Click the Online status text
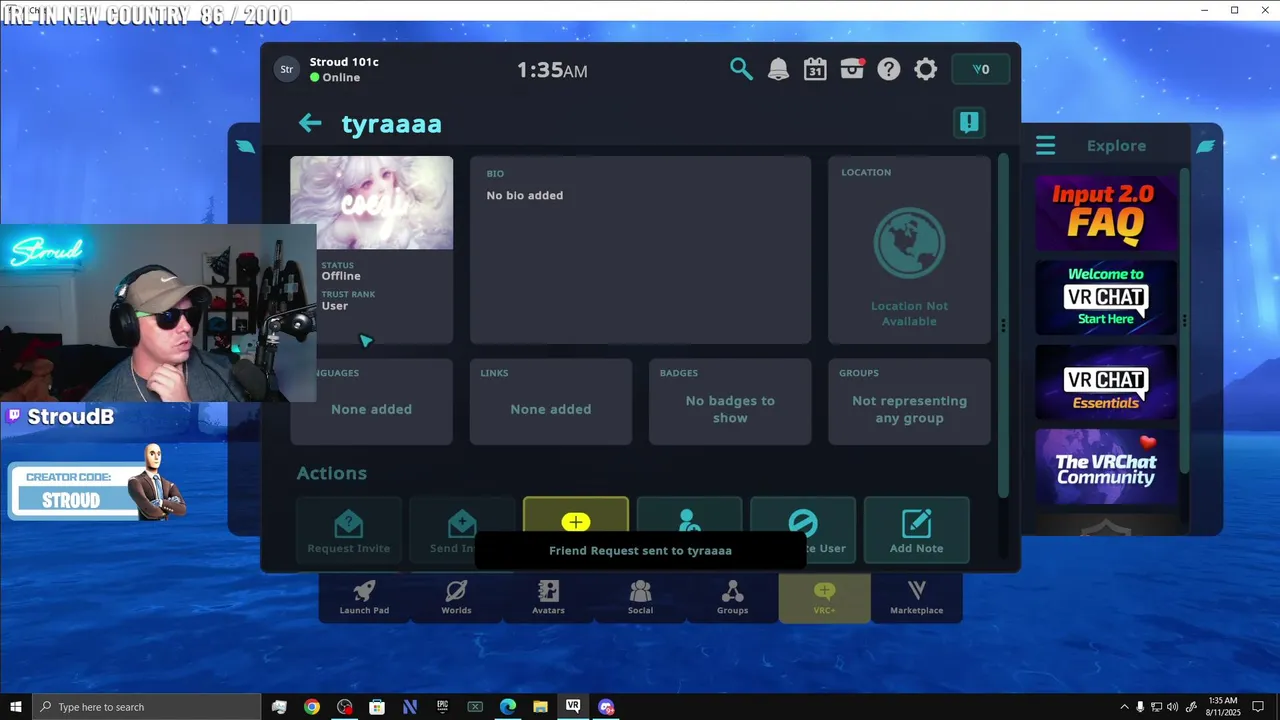Screen dimensions: 1280x720 [341, 77]
